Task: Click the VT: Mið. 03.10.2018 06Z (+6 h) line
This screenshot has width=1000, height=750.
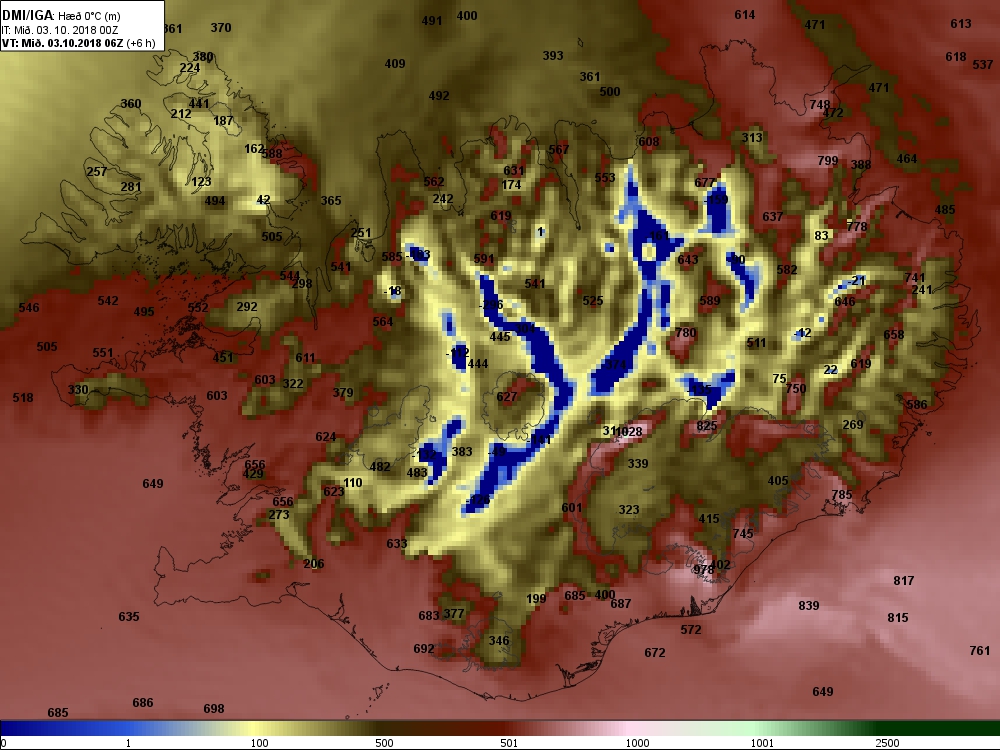Action: pos(79,43)
